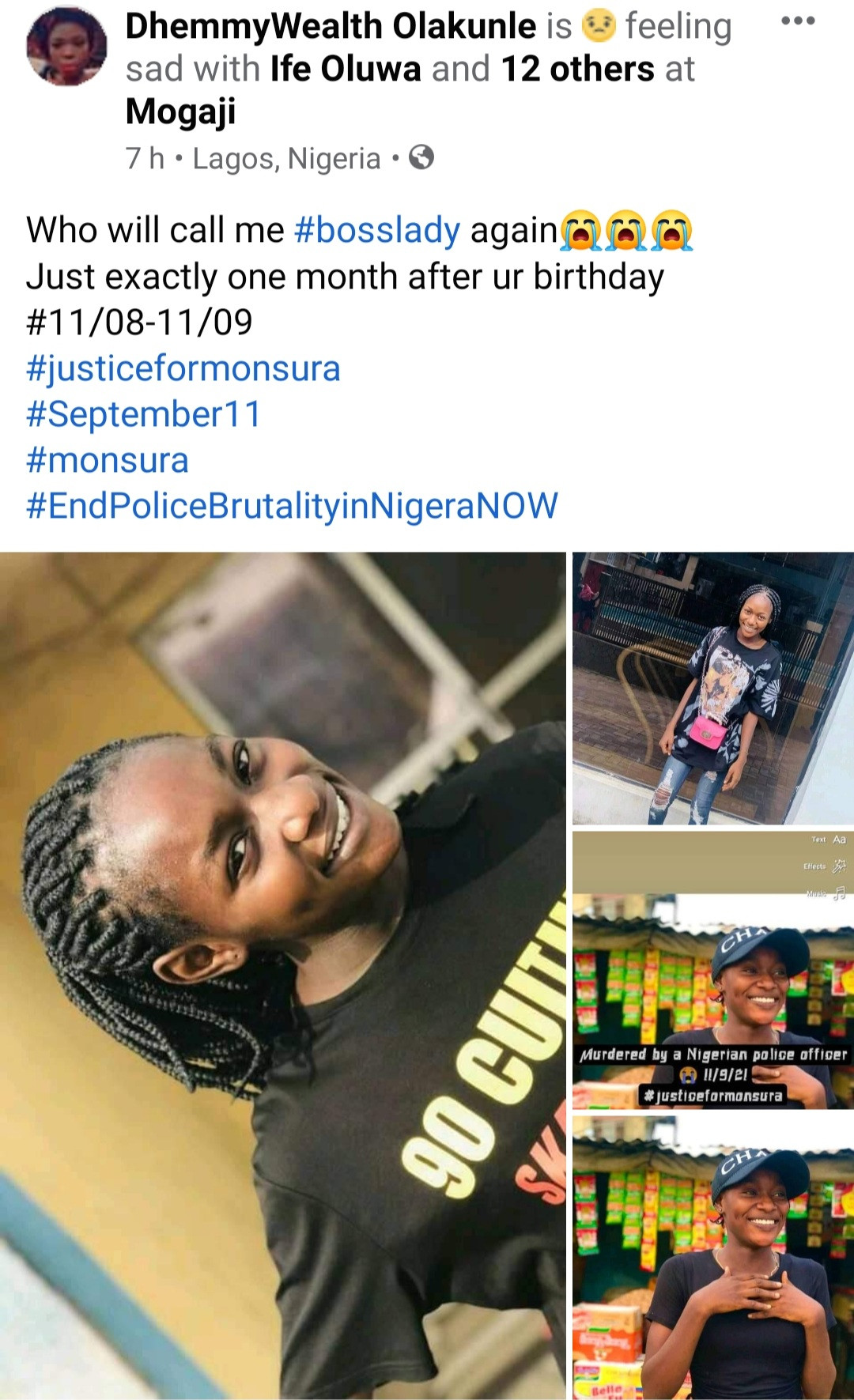The image size is (854, 1400).
Task: Show the 12 others tagged list
Action: (x=577, y=69)
